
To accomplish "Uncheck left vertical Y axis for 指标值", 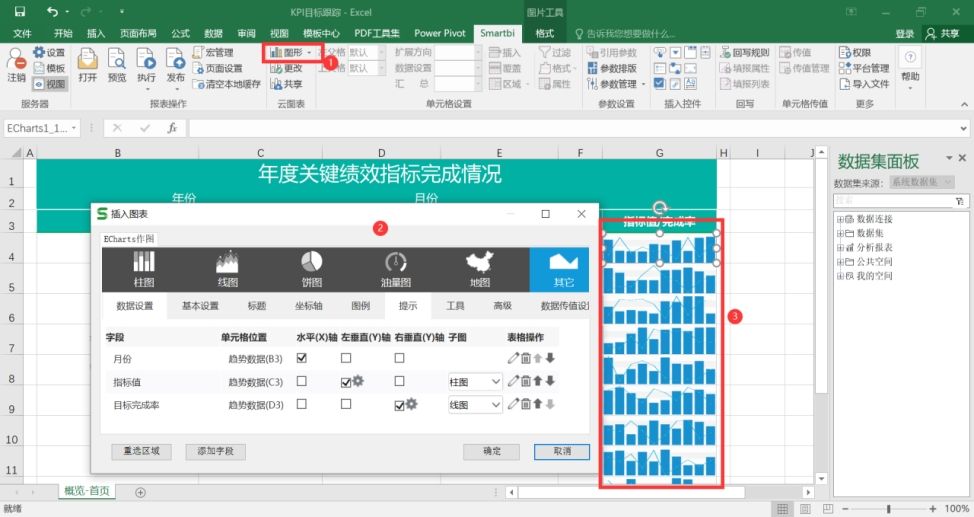I will [346, 382].
